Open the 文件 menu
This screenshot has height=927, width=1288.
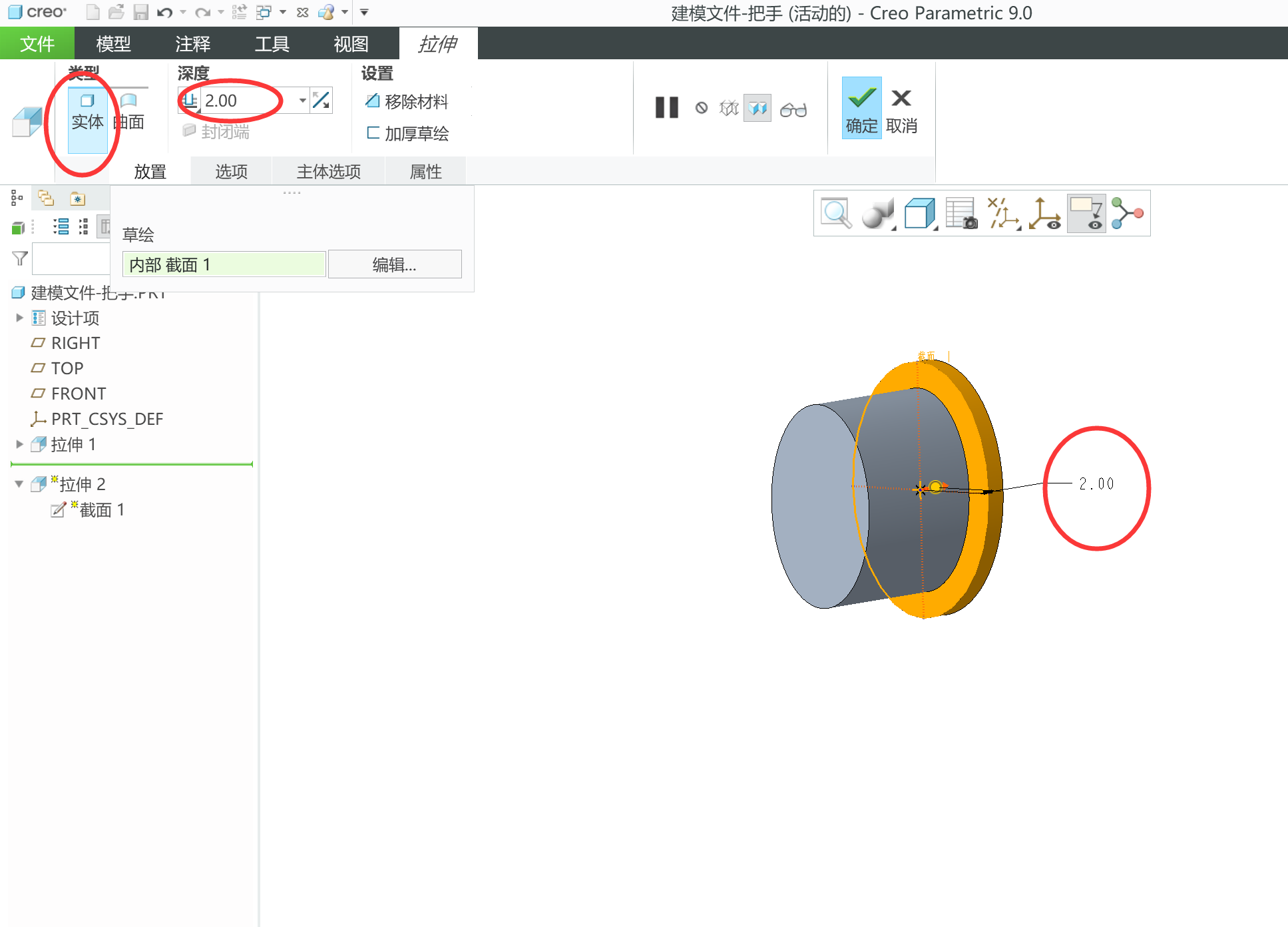tap(37, 43)
